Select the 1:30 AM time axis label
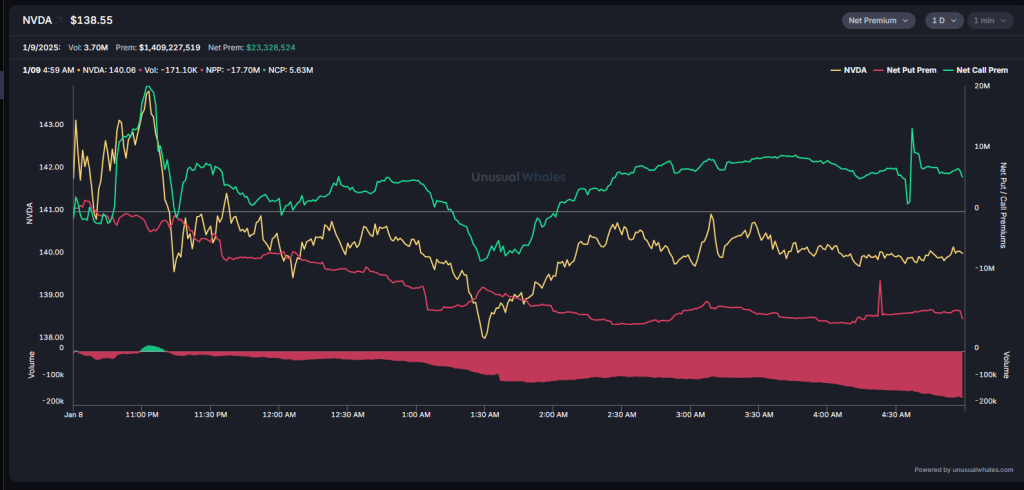This screenshot has height=490, width=1024. pos(484,413)
